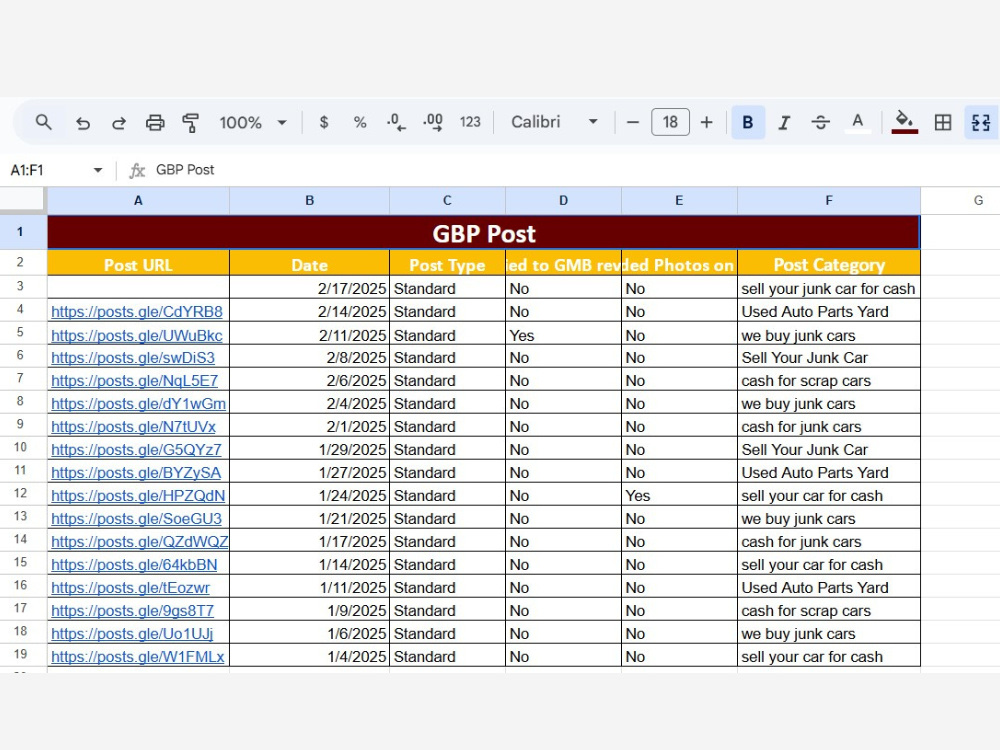
Task: Print the spreadsheet
Action: [x=155, y=122]
